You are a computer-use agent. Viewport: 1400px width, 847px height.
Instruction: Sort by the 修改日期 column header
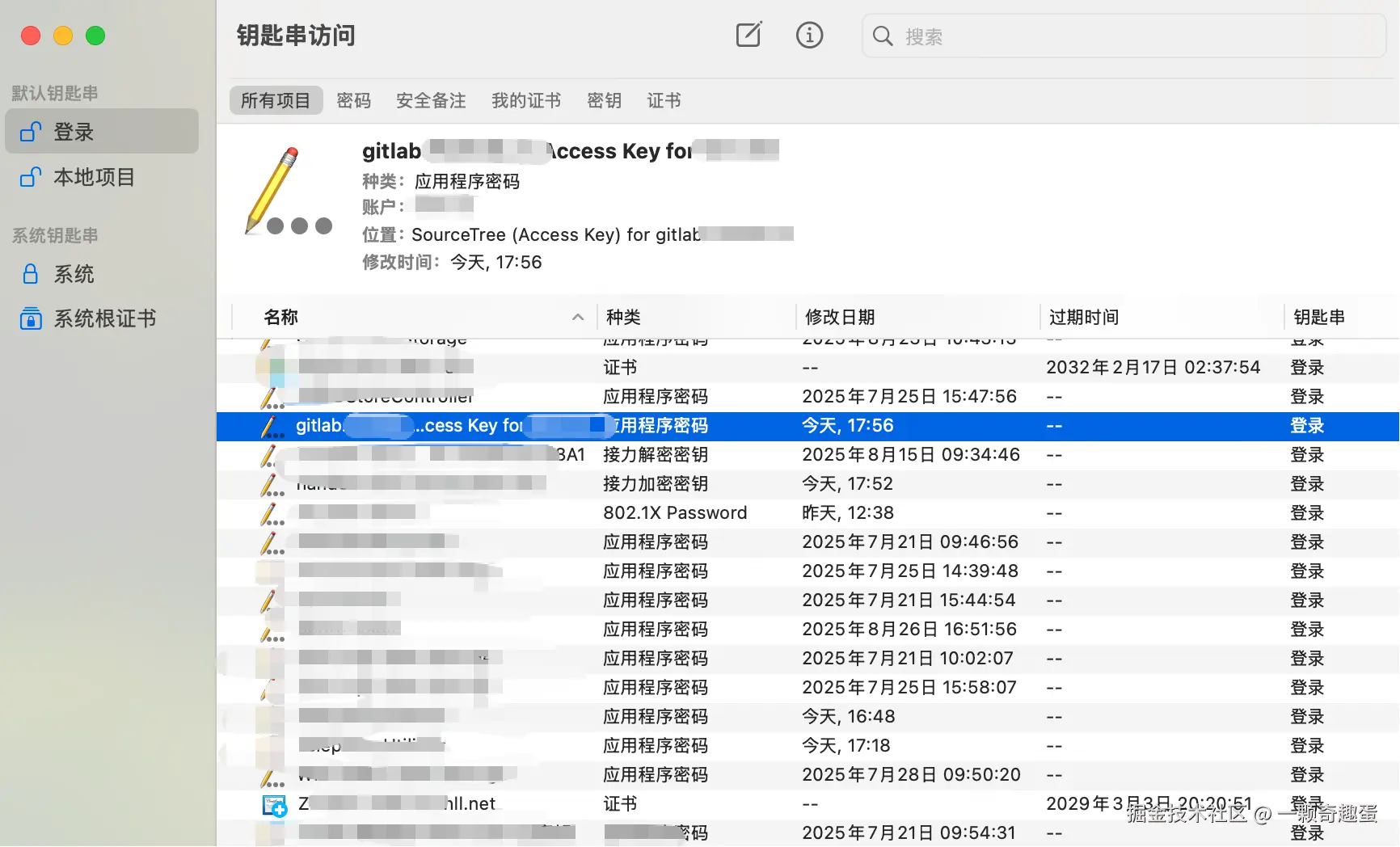point(918,317)
